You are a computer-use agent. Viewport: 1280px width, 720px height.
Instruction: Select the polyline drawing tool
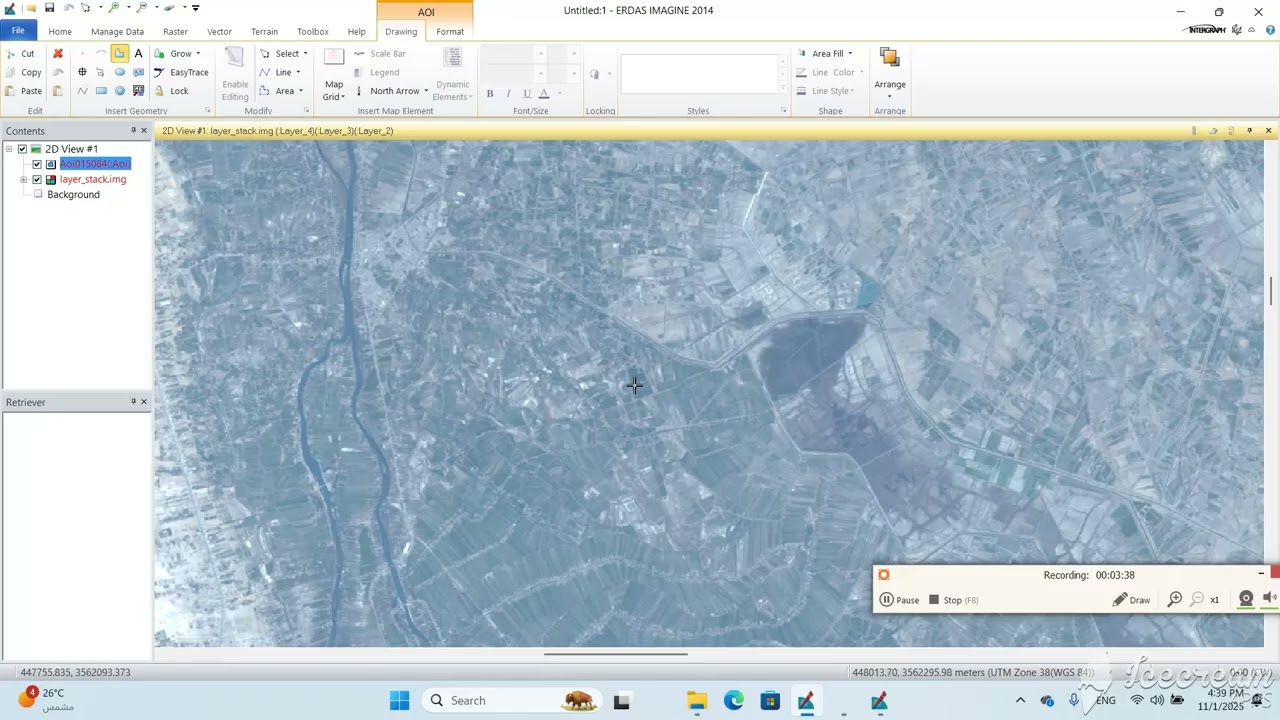82,91
